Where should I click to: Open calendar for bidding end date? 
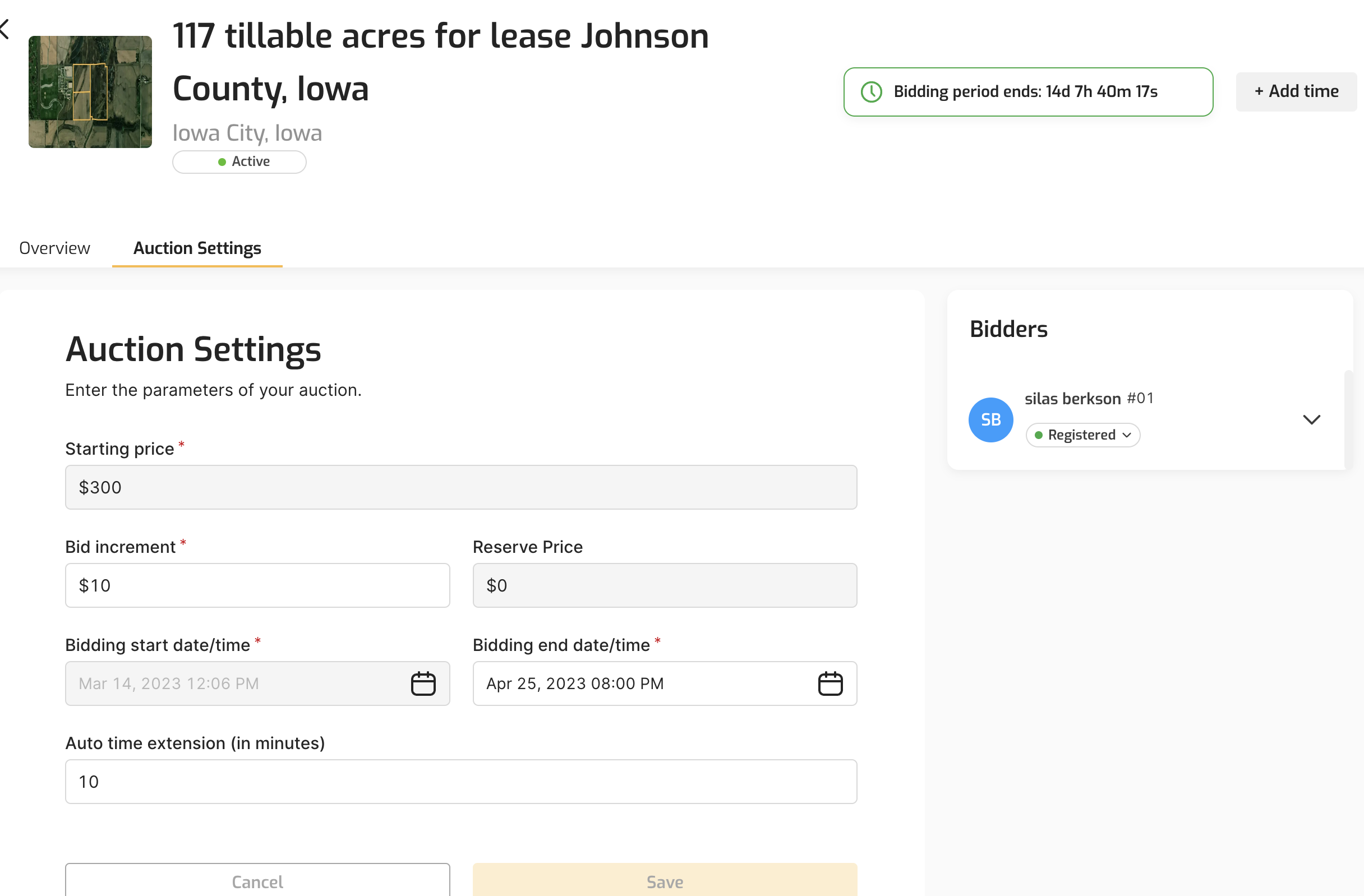click(830, 683)
